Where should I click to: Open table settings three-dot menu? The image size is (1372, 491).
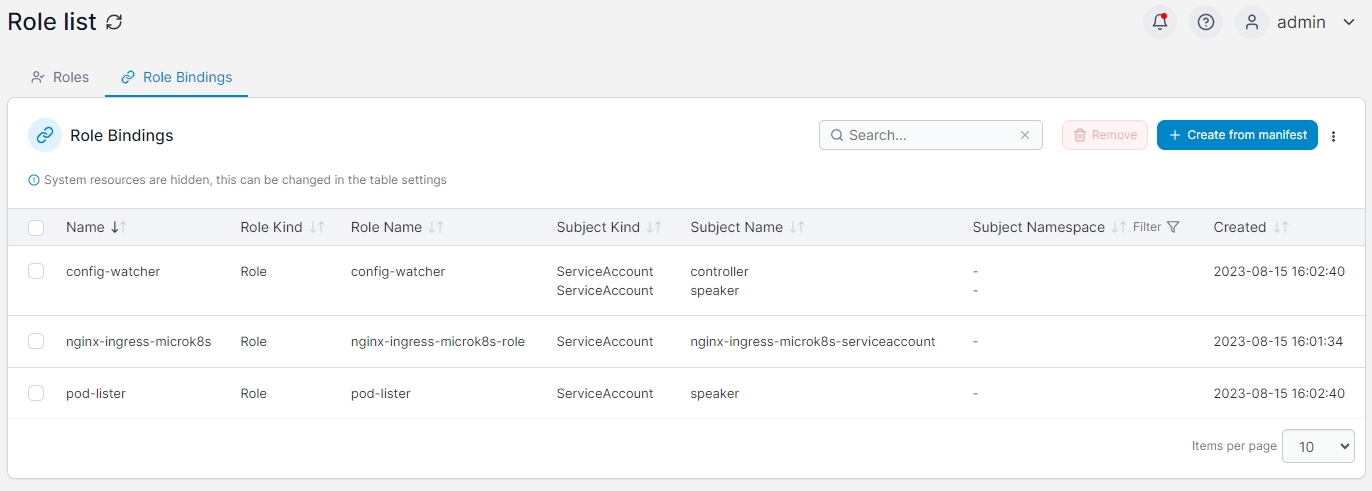[1334, 136]
